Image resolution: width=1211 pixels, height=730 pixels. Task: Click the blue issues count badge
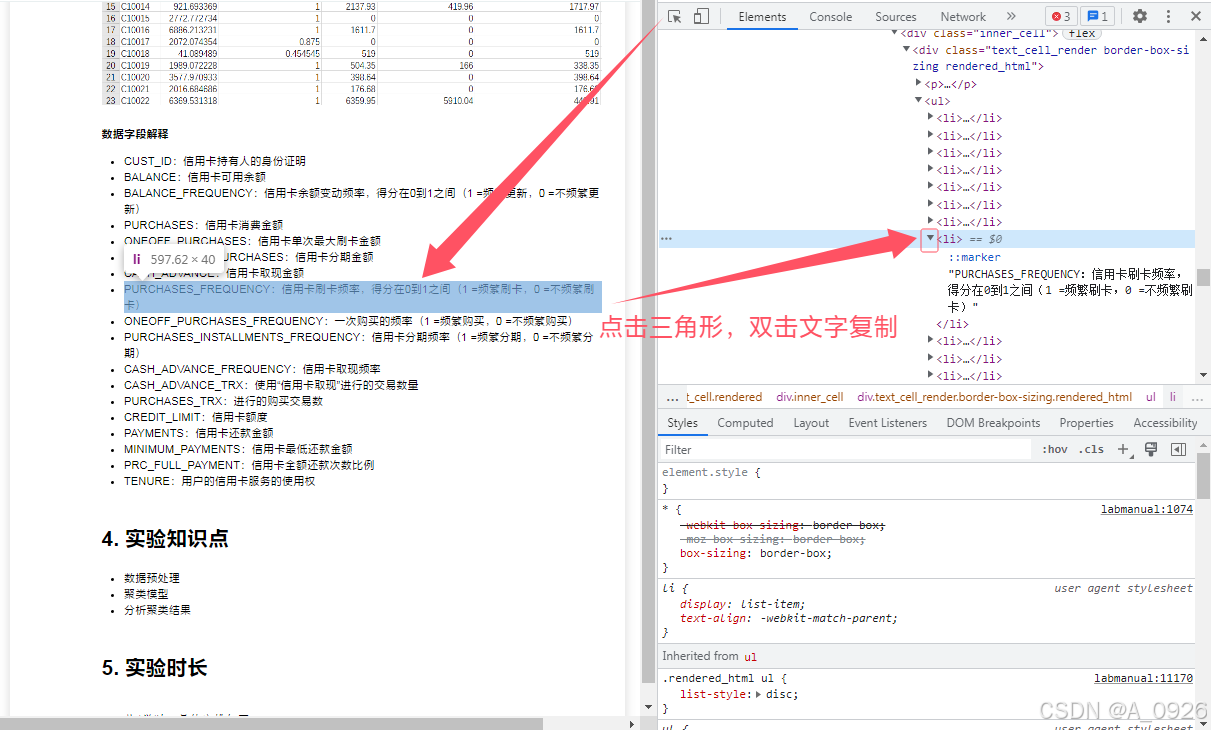coord(1098,16)
